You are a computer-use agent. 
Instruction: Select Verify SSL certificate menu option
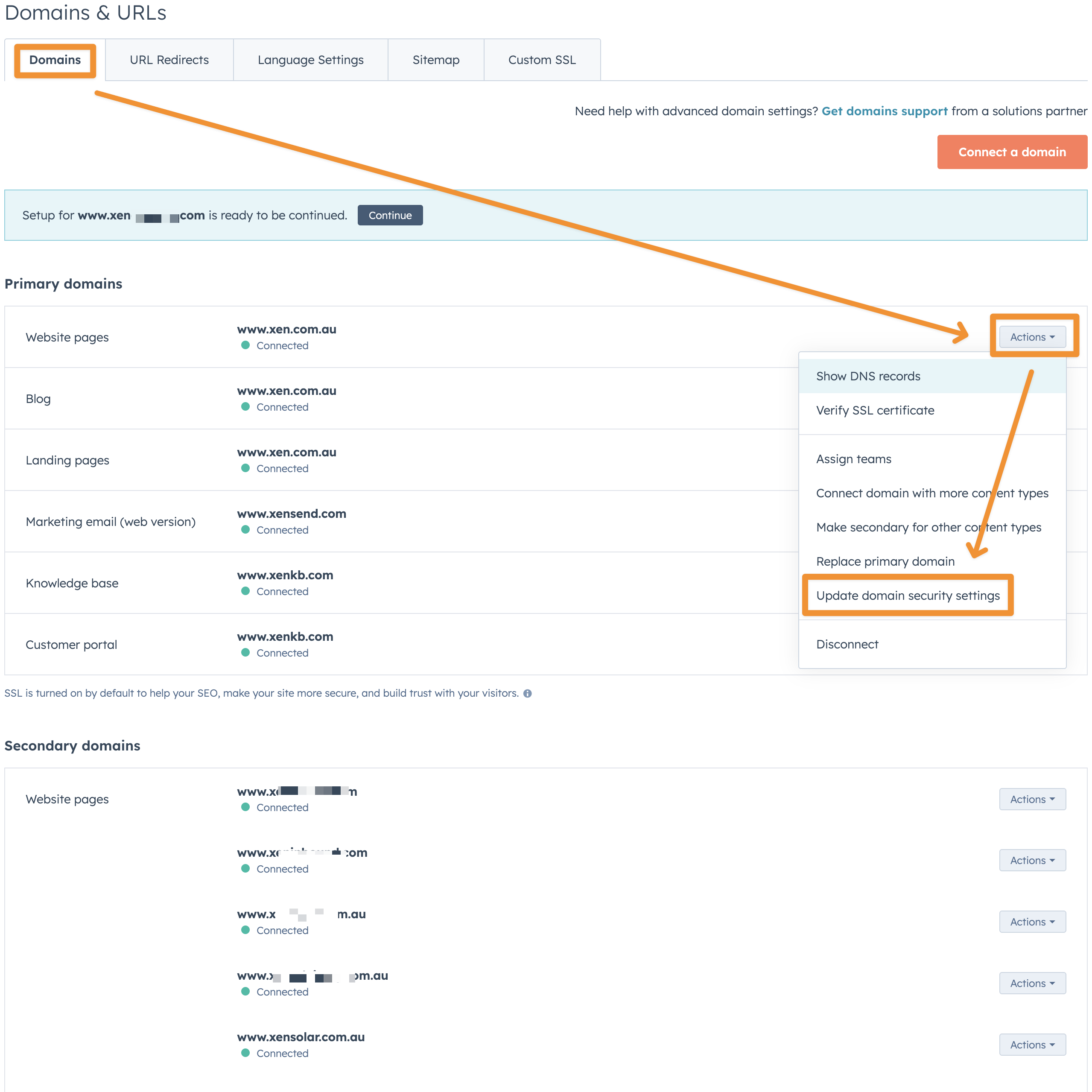tap(875, 410)
